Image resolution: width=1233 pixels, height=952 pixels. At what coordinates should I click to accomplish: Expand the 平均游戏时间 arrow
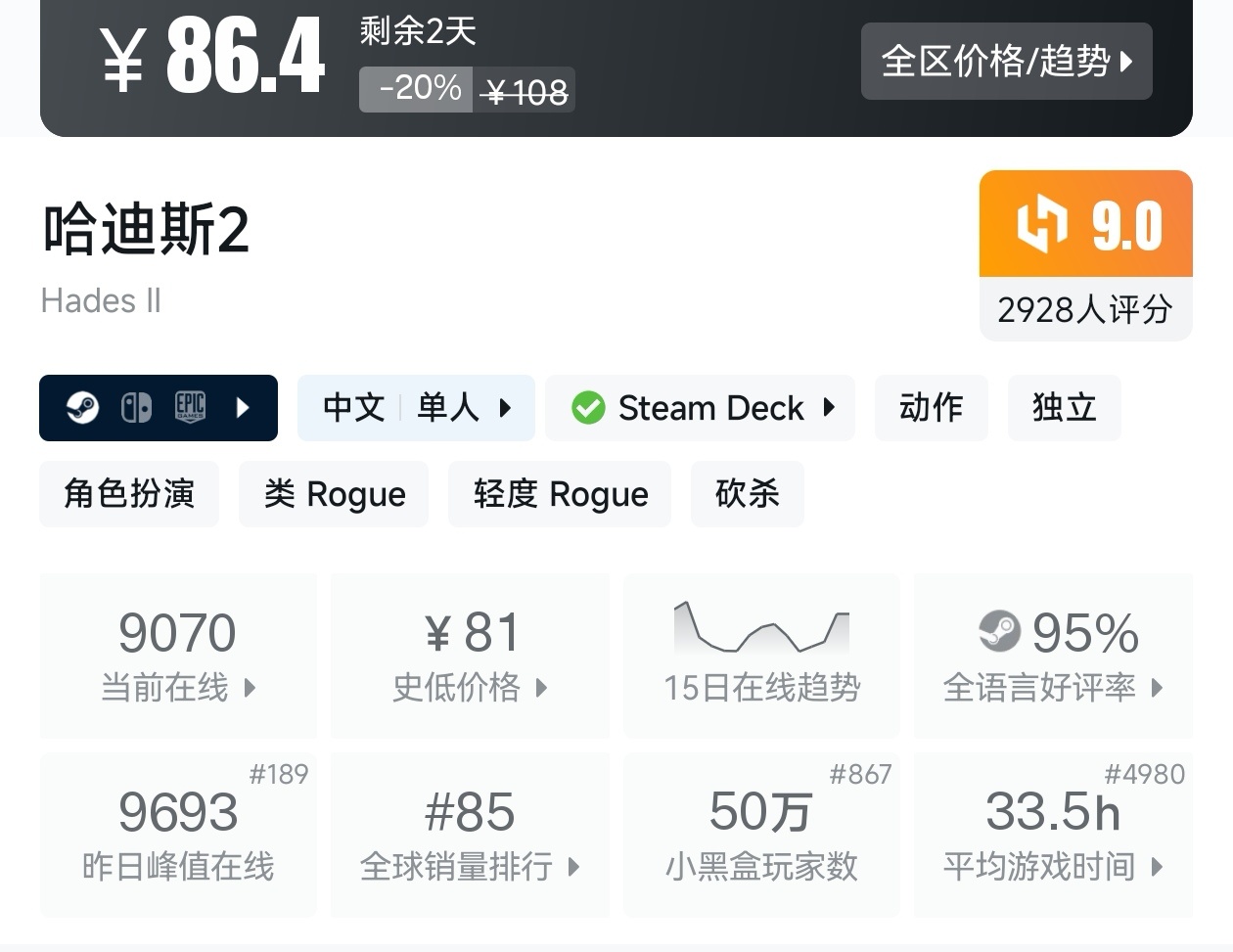click(x=1157, y=867)
